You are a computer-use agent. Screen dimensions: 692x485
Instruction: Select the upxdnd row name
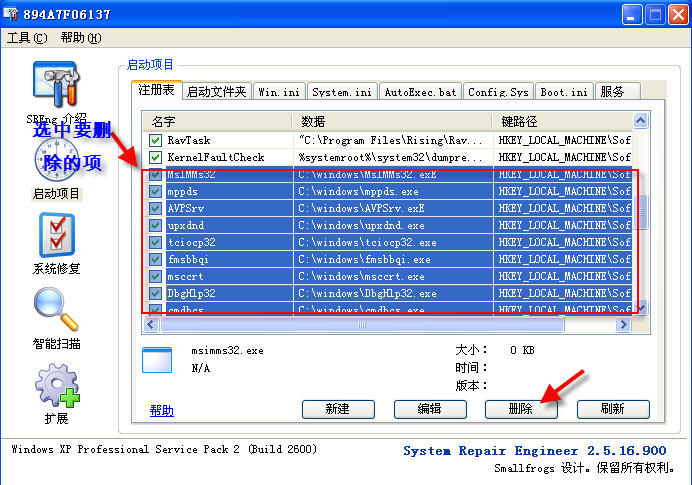(185, 226)
